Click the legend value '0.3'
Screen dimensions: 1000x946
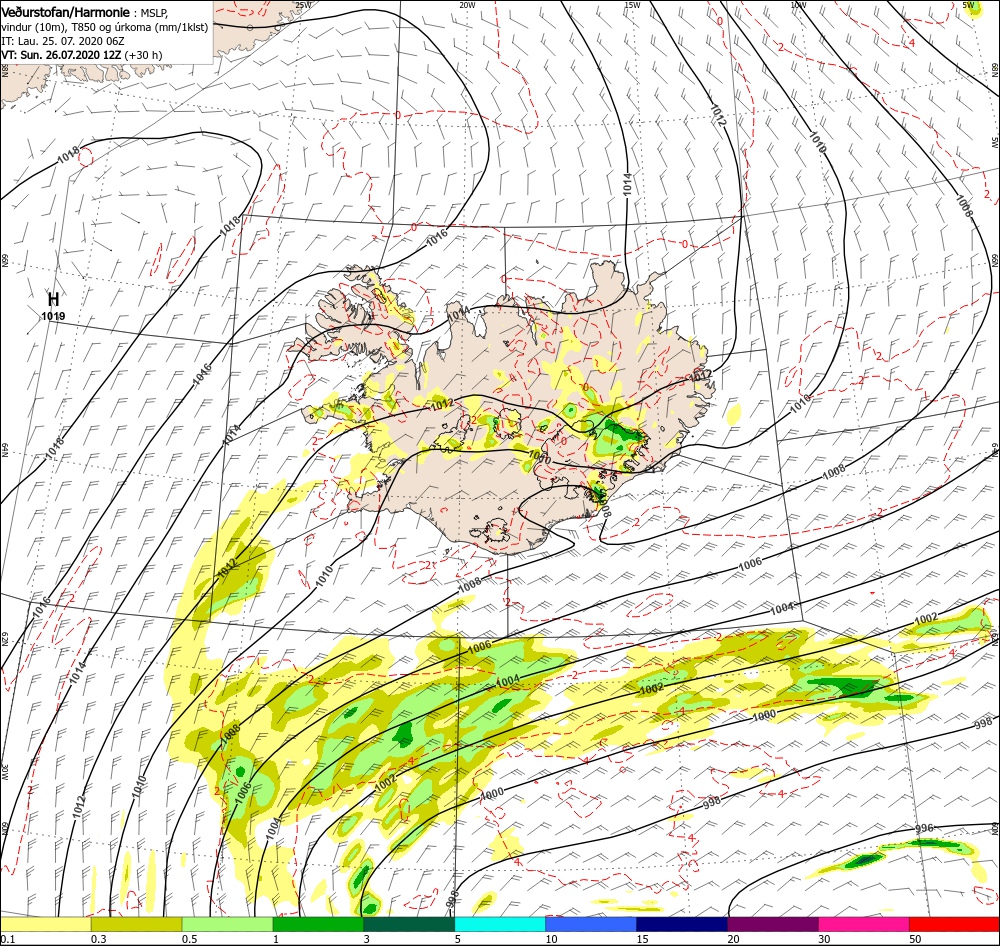point(99,939)
